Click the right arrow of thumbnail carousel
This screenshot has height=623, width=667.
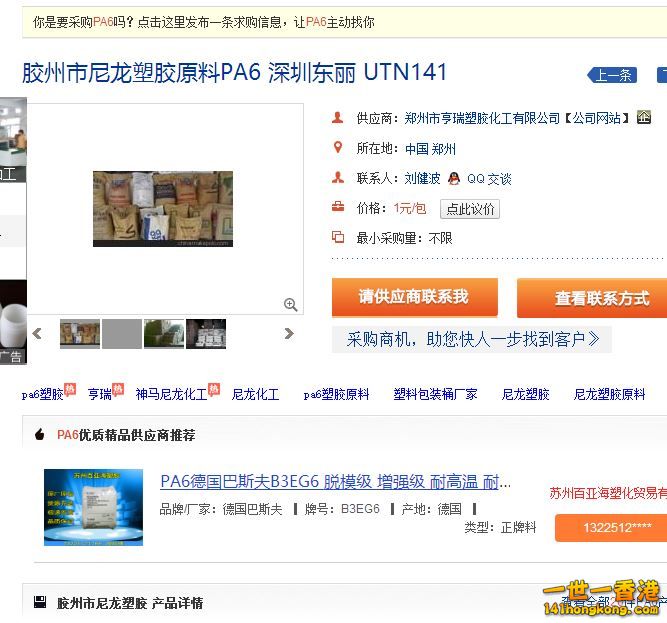click(x=289, y=334)
